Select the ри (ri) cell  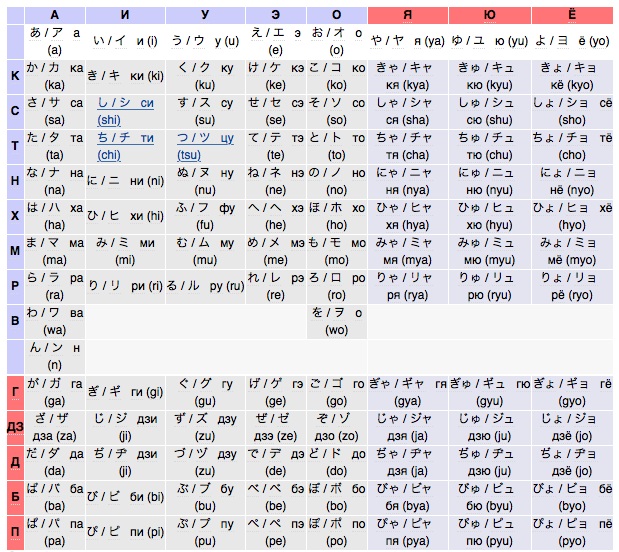point(125,287)
